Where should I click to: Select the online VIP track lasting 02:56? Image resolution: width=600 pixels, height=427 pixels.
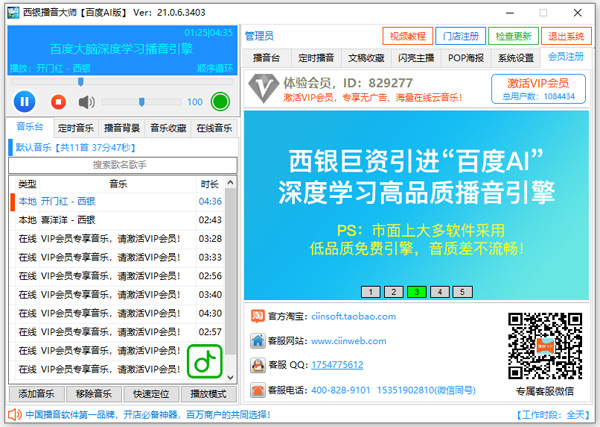117,276
